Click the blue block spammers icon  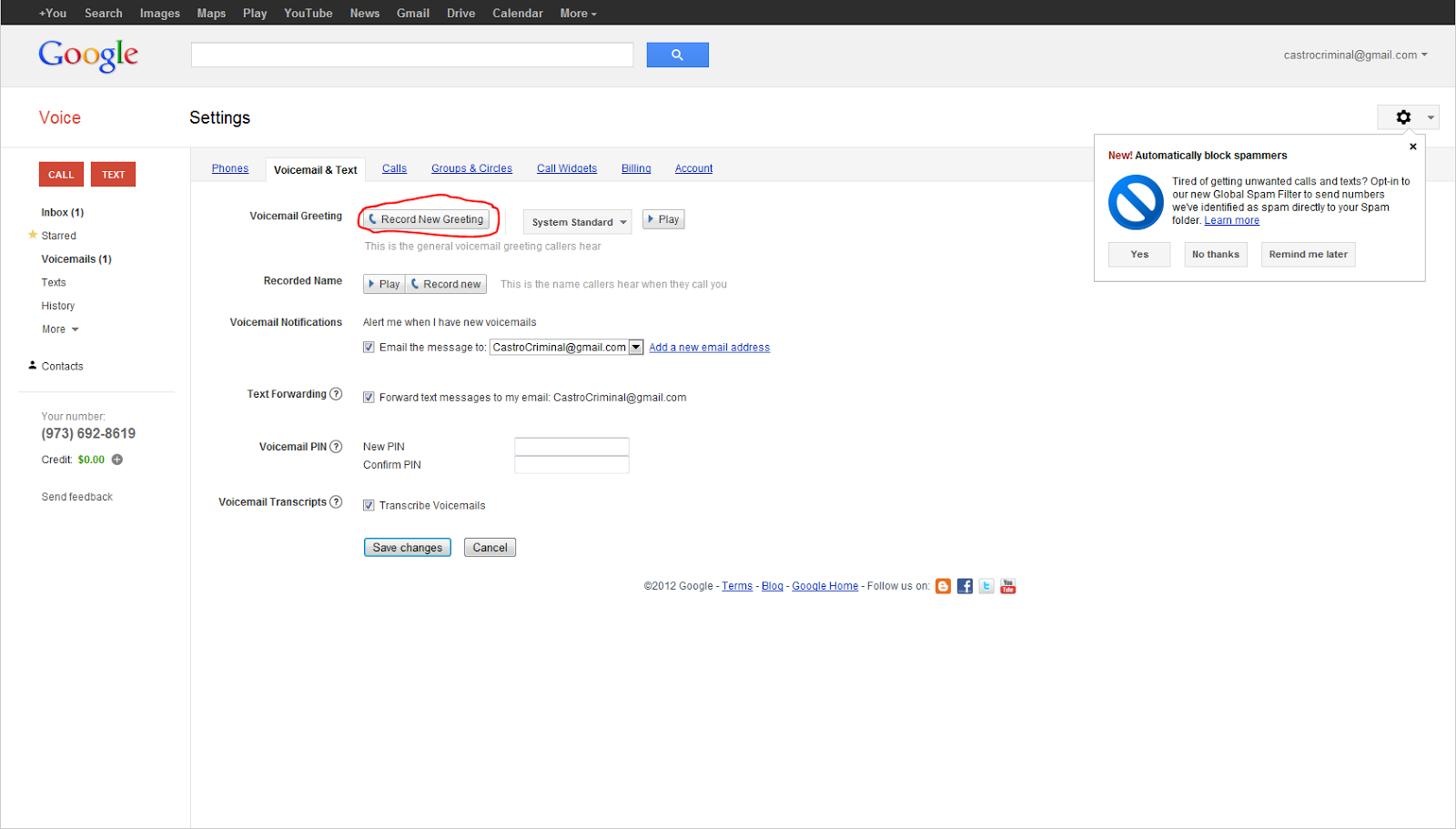[x=1136, y=202]
